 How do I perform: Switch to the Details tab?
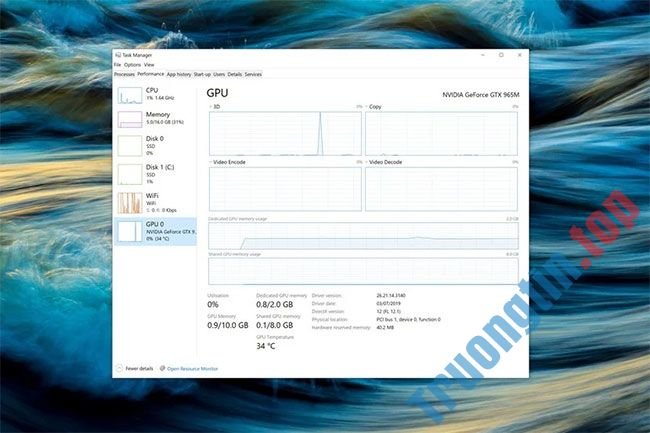tap(235, 75)
